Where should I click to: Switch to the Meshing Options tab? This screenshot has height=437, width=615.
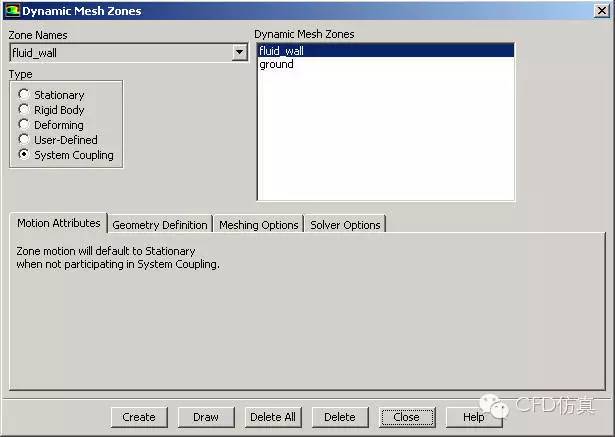(x=258, y=225)
